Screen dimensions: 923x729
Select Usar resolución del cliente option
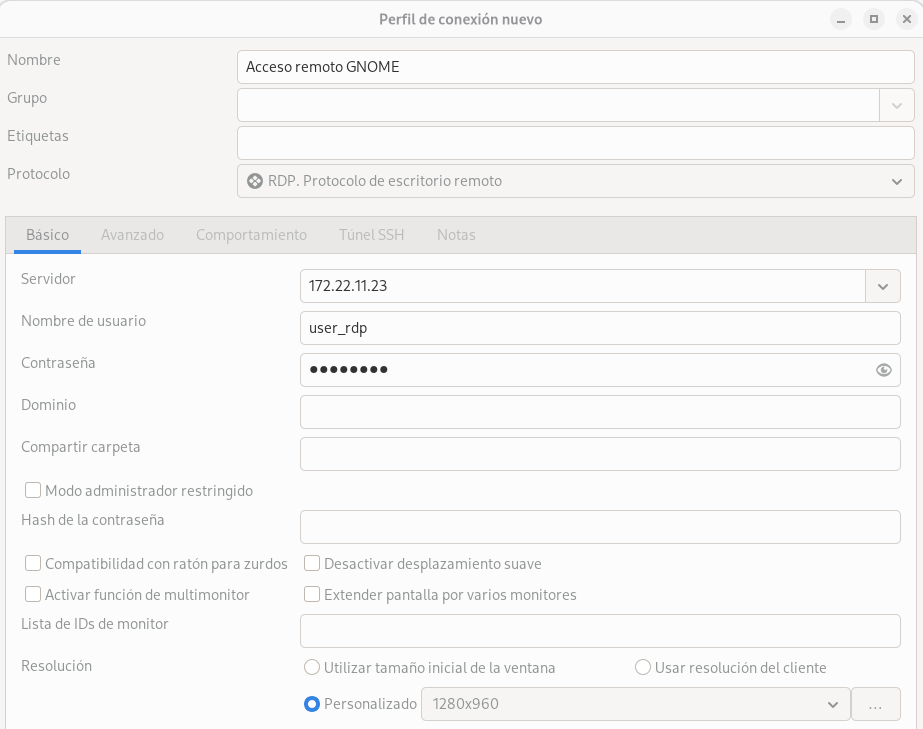(x=643, y=667)
